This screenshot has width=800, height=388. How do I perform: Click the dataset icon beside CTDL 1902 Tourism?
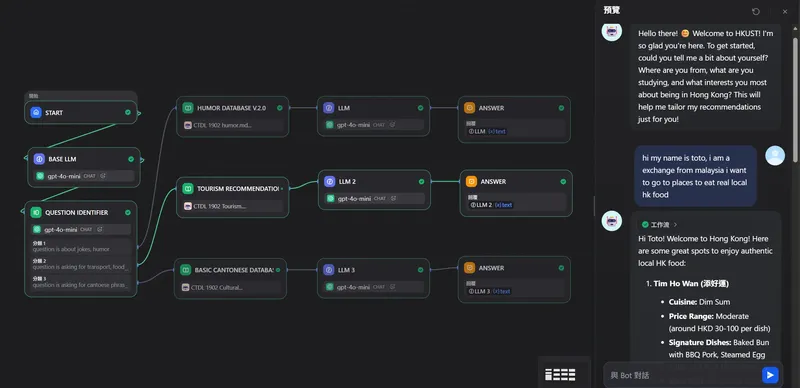point(188,206)
